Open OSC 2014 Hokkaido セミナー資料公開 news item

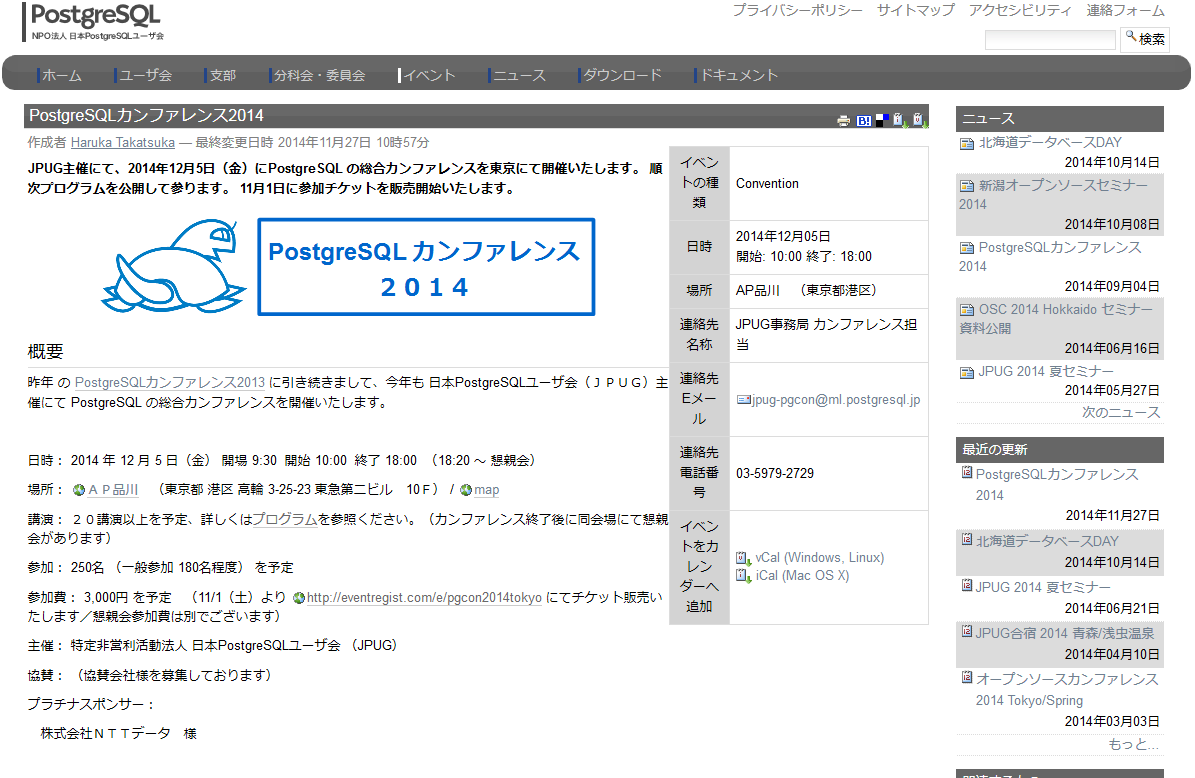(x=1056, y=319)
